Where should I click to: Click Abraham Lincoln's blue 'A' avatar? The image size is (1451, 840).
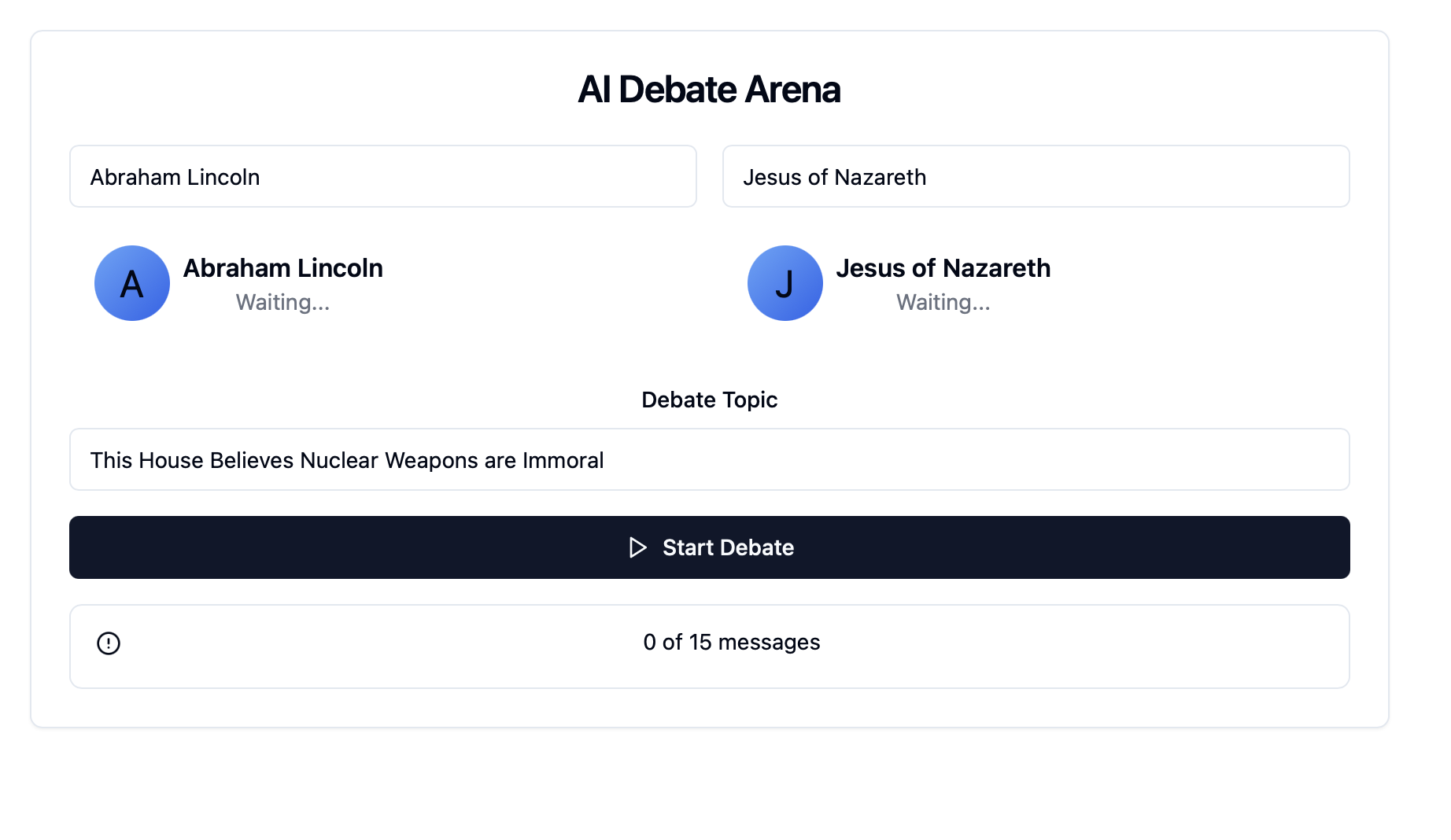132,283
